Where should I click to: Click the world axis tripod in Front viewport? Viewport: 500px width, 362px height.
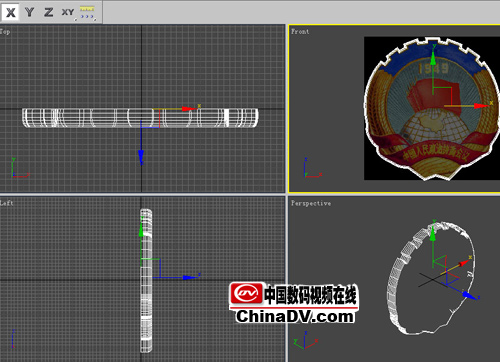312,168
